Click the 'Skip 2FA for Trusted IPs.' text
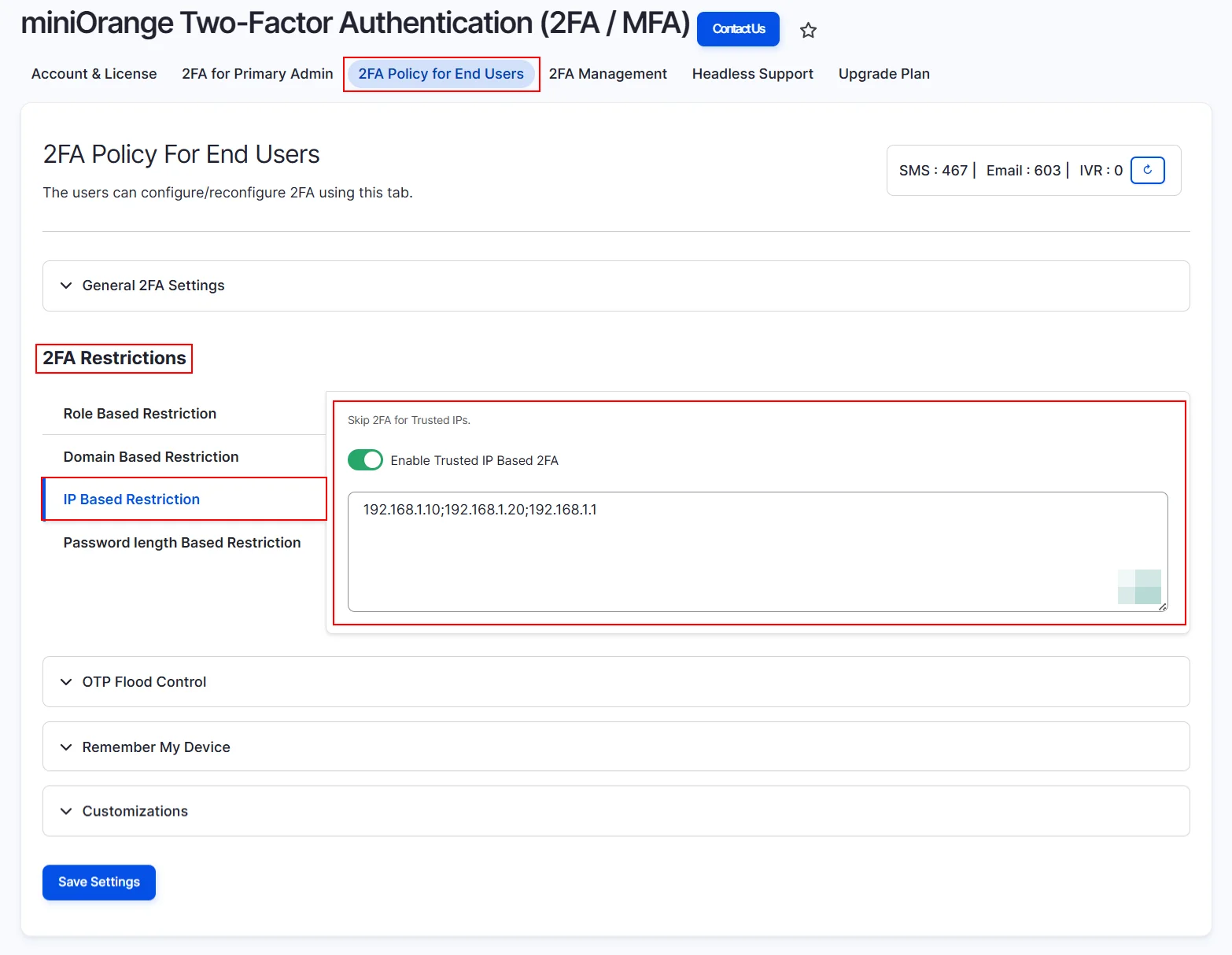Image resolution: width=1232 pixels, height=955 pixels. tap(409, 420)
